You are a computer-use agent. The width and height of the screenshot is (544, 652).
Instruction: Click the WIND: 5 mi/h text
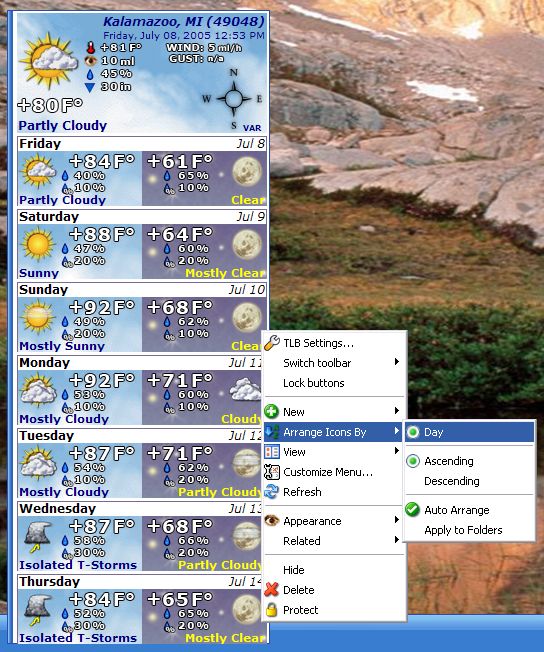pyautogui.click(x=204, y=48)
